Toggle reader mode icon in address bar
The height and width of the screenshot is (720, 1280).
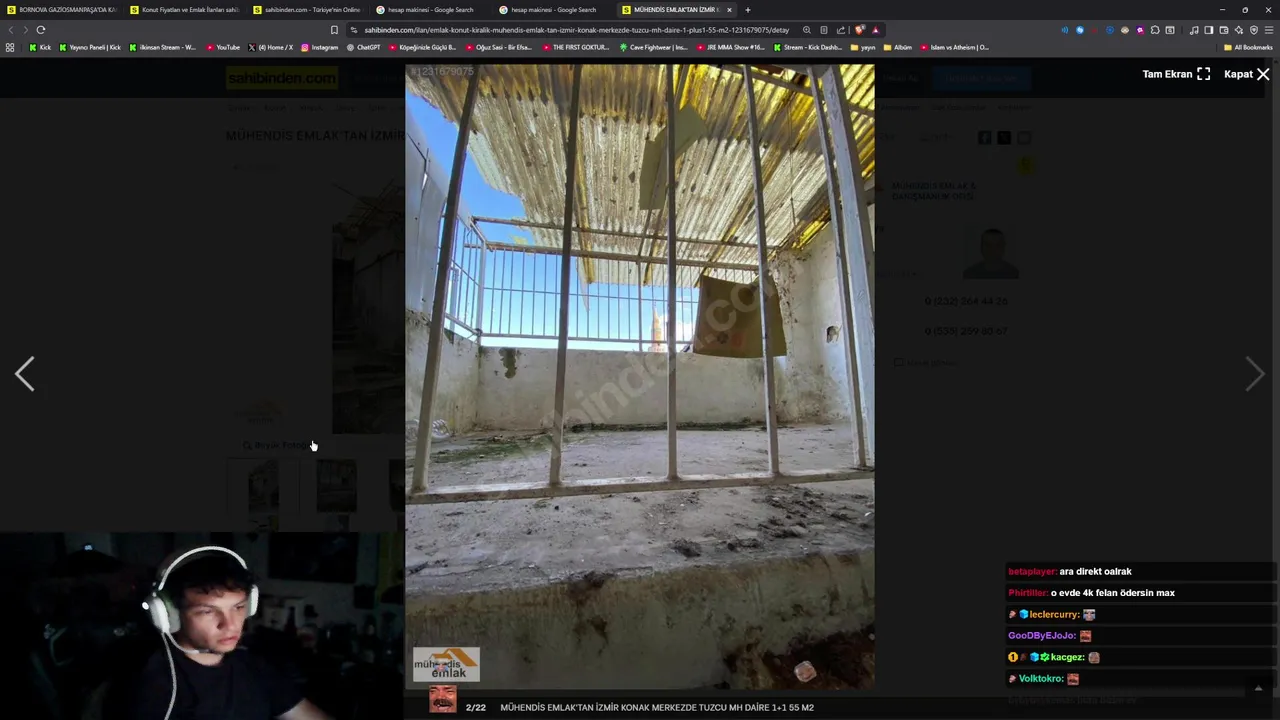point(824,30)
